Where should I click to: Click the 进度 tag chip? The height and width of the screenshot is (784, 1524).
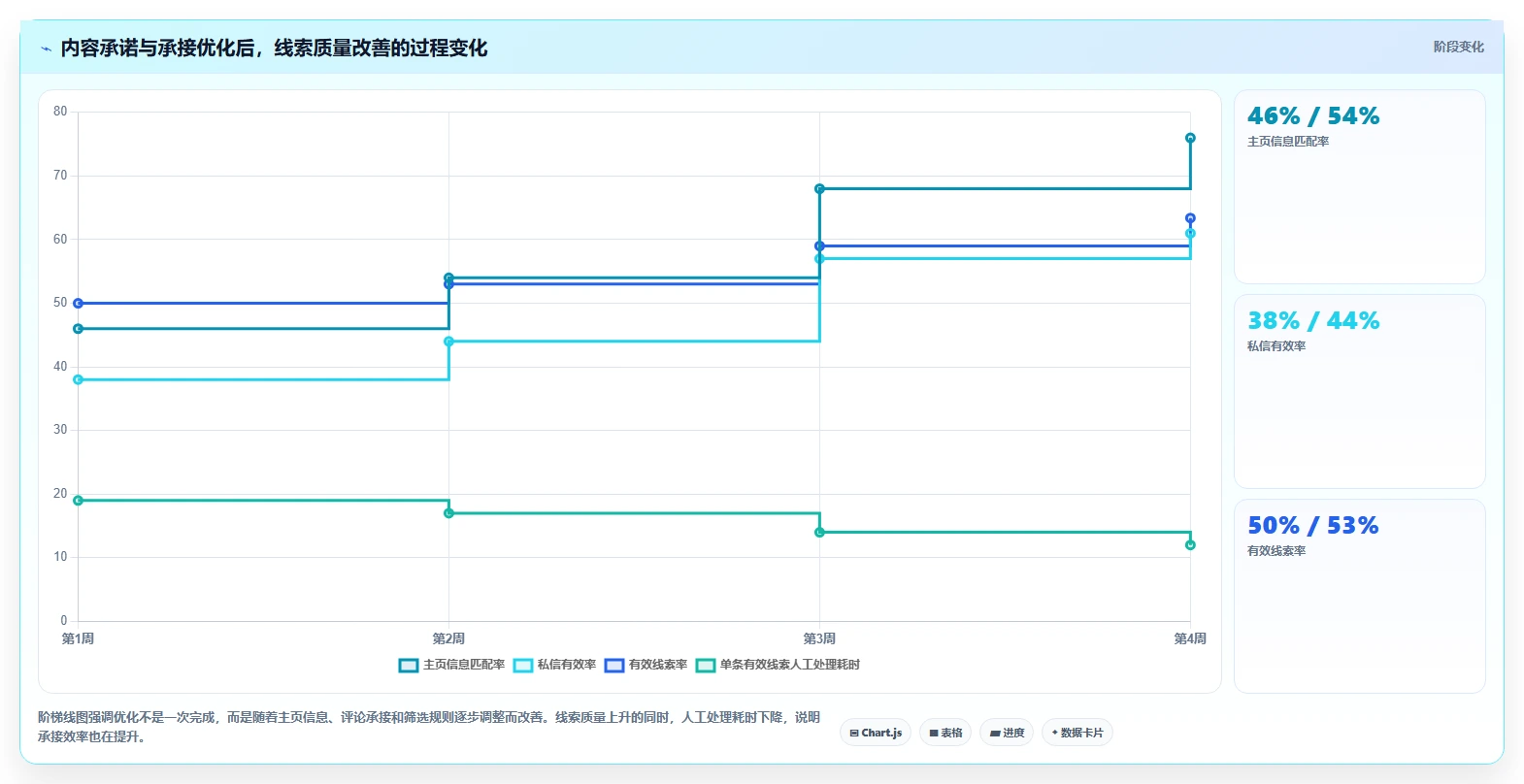(x=1007, y=733)
